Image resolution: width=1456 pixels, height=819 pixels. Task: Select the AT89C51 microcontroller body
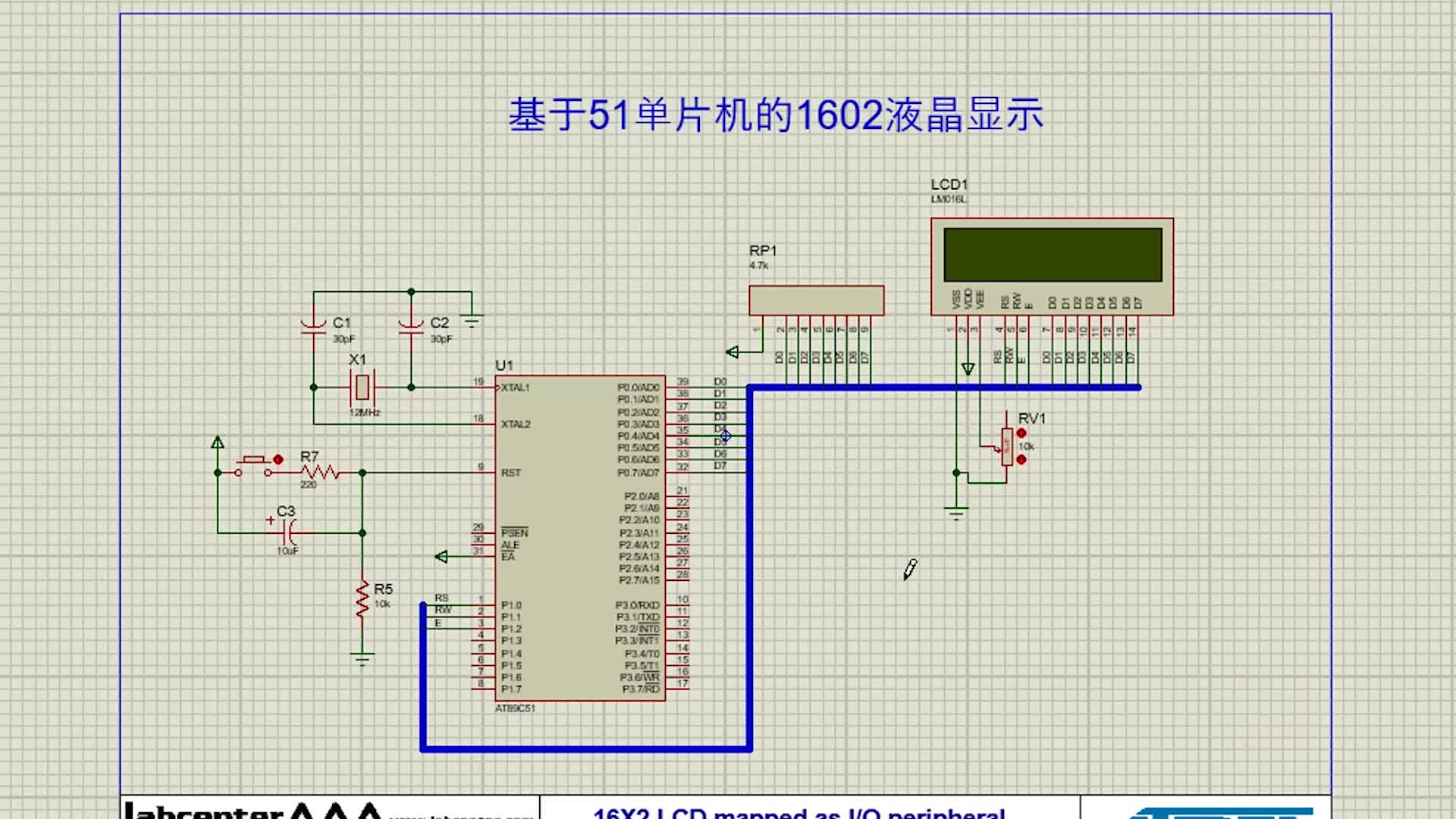click(580, 538)
